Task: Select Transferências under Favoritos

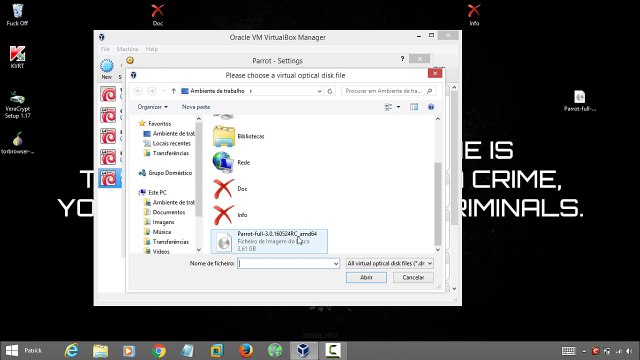Action: click(x=167, y=153)
